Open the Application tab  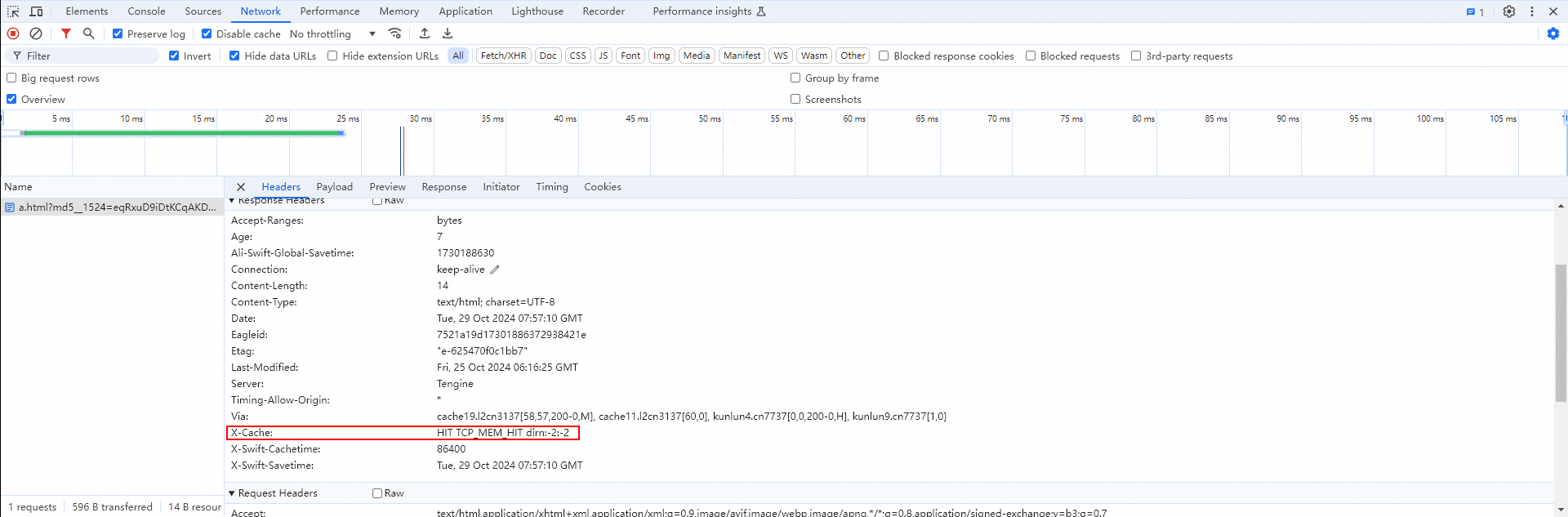click(465, 11)
